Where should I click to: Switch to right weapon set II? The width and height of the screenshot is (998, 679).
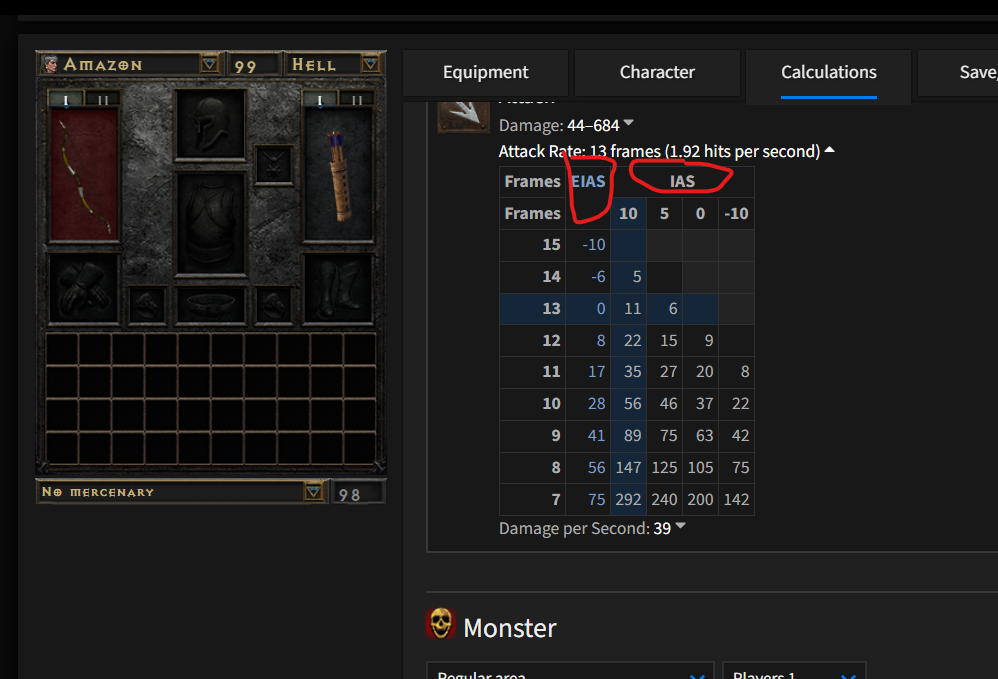point(356,100)
